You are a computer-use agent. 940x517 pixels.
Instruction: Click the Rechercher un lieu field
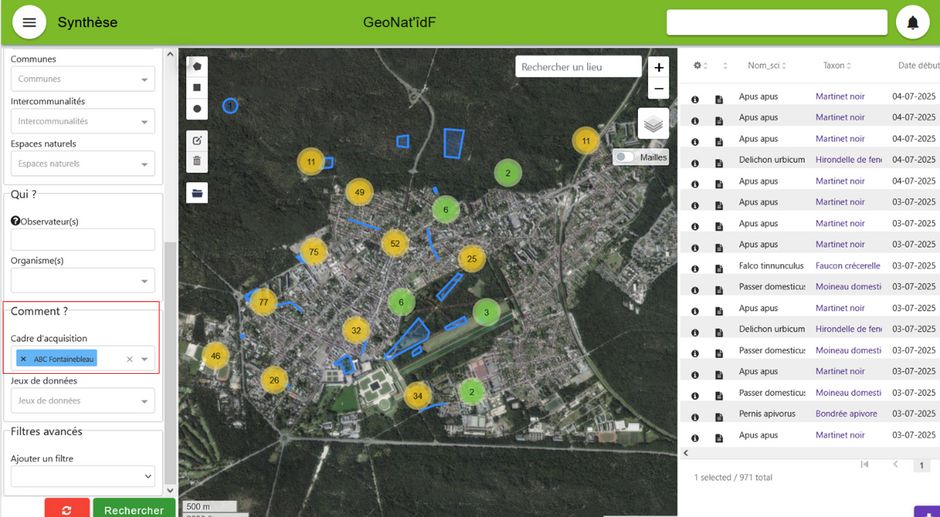[x=578, y=67]
